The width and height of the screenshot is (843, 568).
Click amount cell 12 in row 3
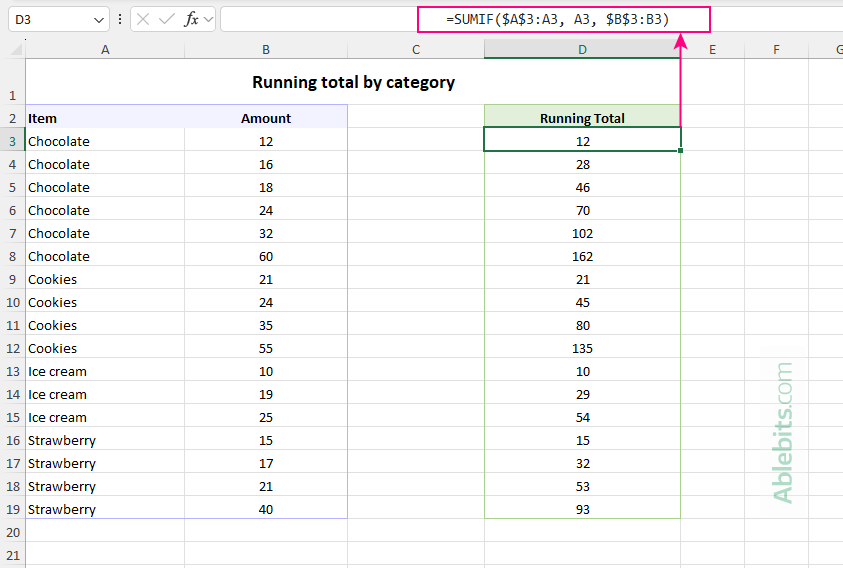(x=266, y=141)
